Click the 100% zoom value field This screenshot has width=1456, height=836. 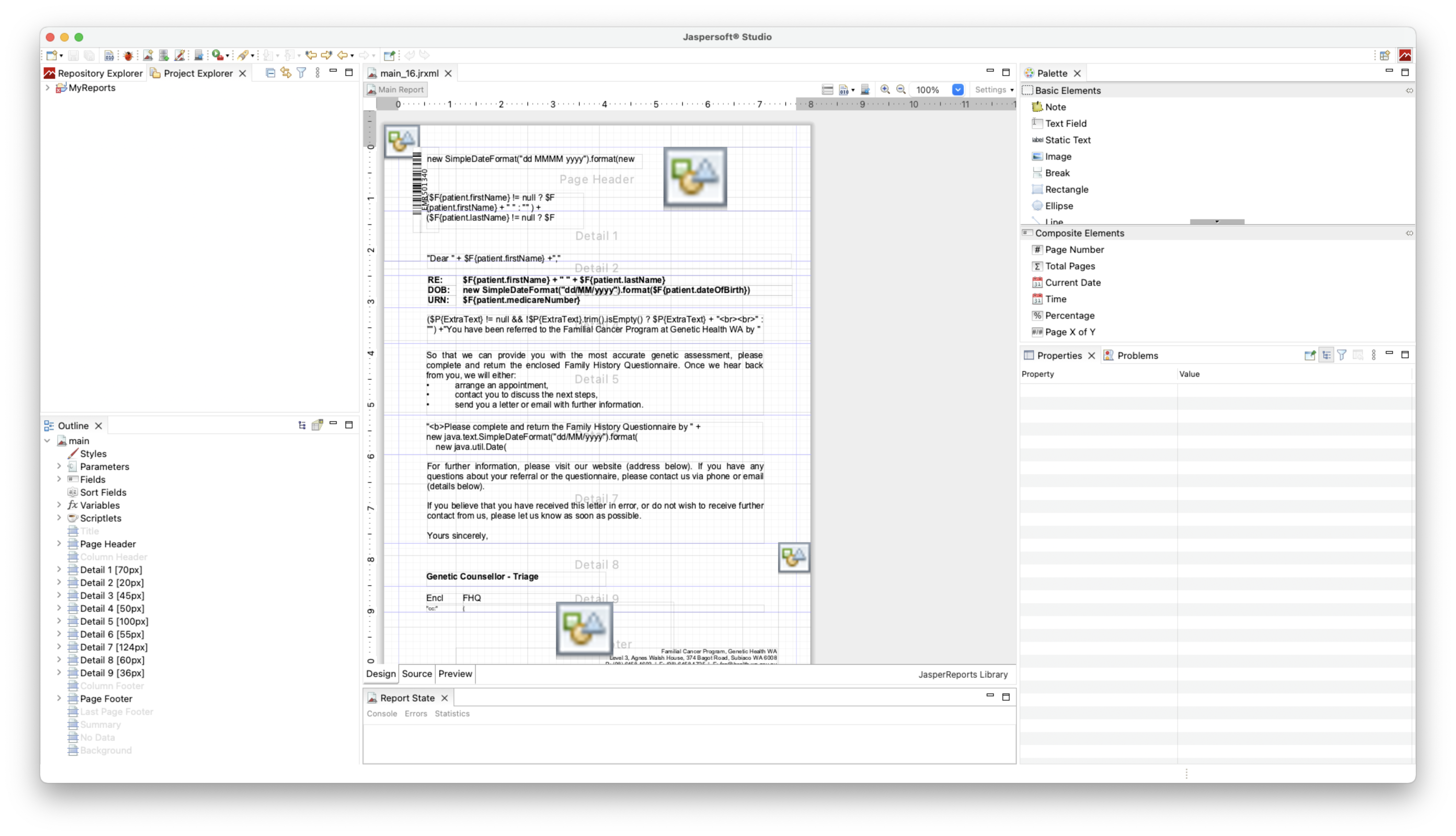point(928,90)
